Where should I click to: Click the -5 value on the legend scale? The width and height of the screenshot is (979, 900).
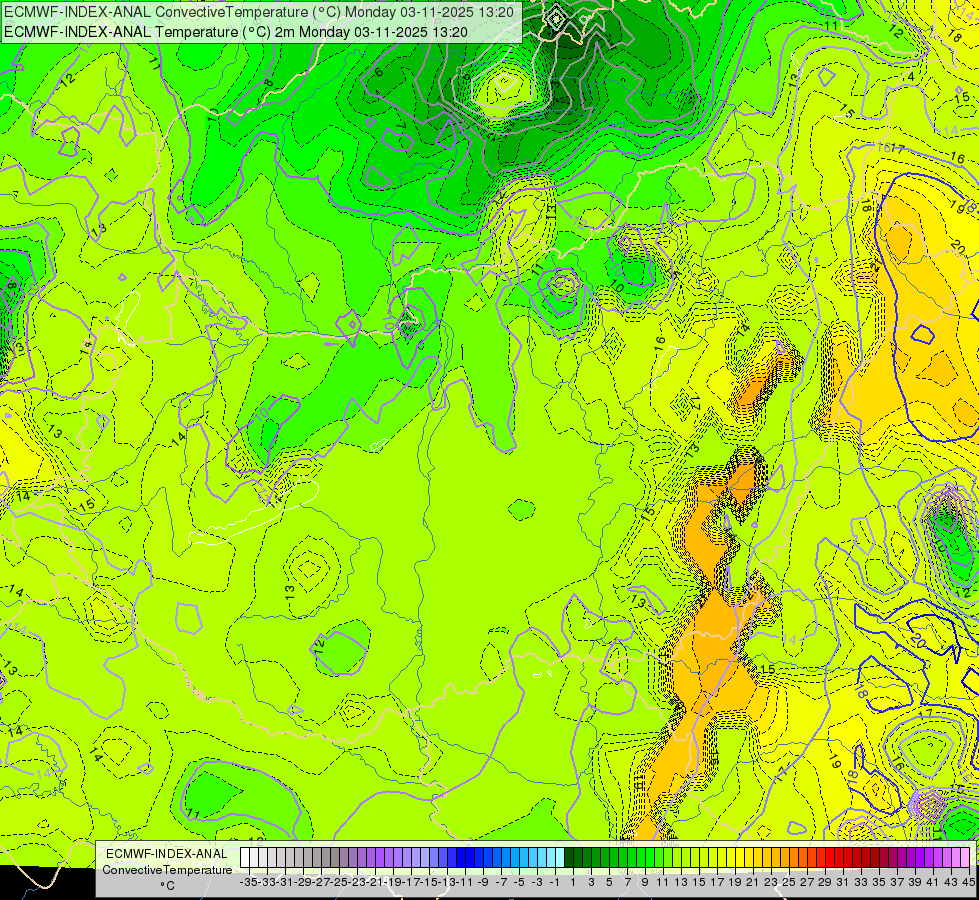519,883
